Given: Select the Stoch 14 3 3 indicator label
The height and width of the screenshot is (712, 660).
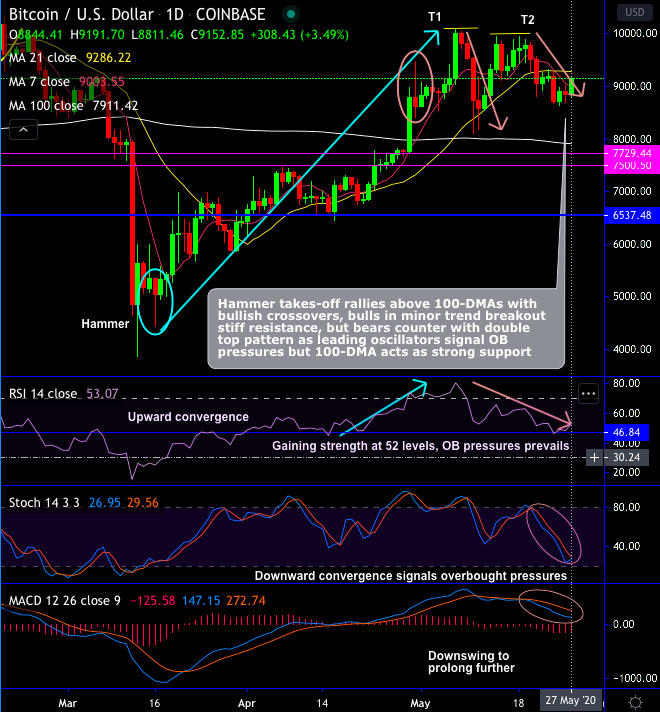Looking at the screenshot, I should [x=44, y=503].
